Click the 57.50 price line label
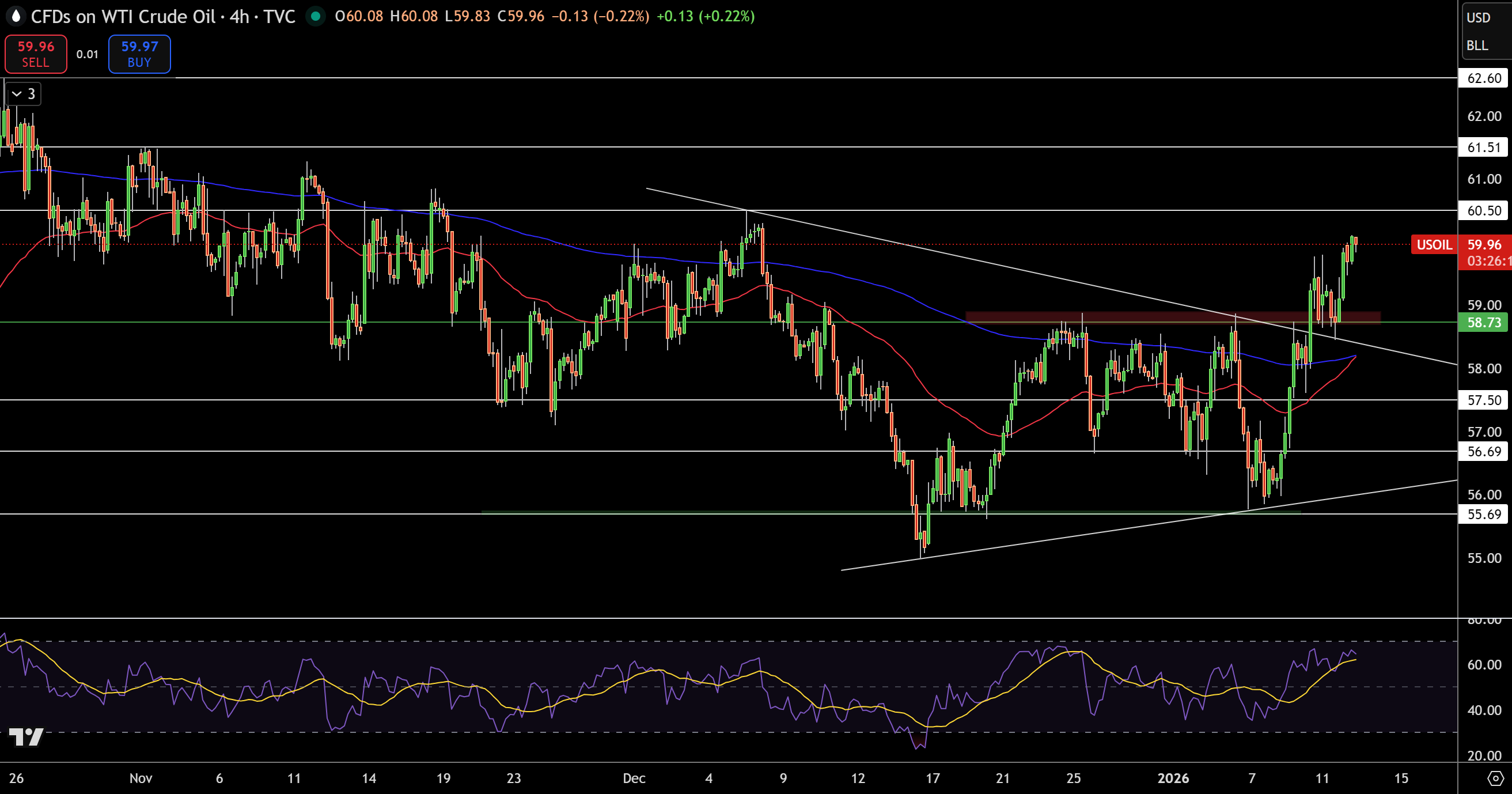 pyautogui.click(x=1483, y=400)
